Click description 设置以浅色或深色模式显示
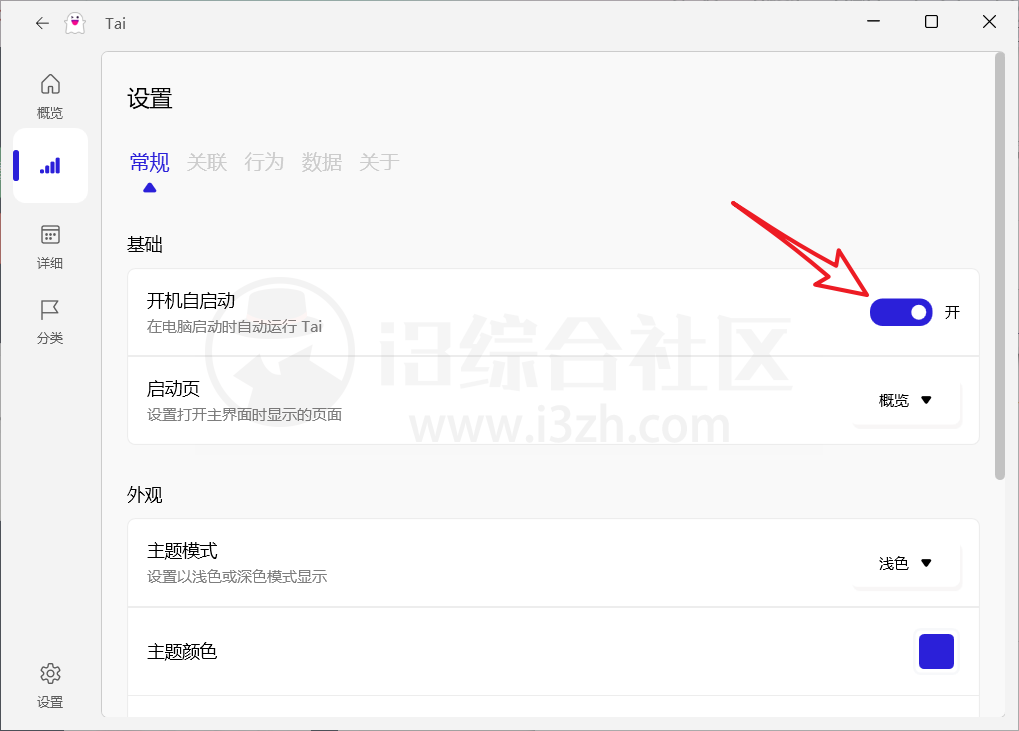 click(237, 576)
